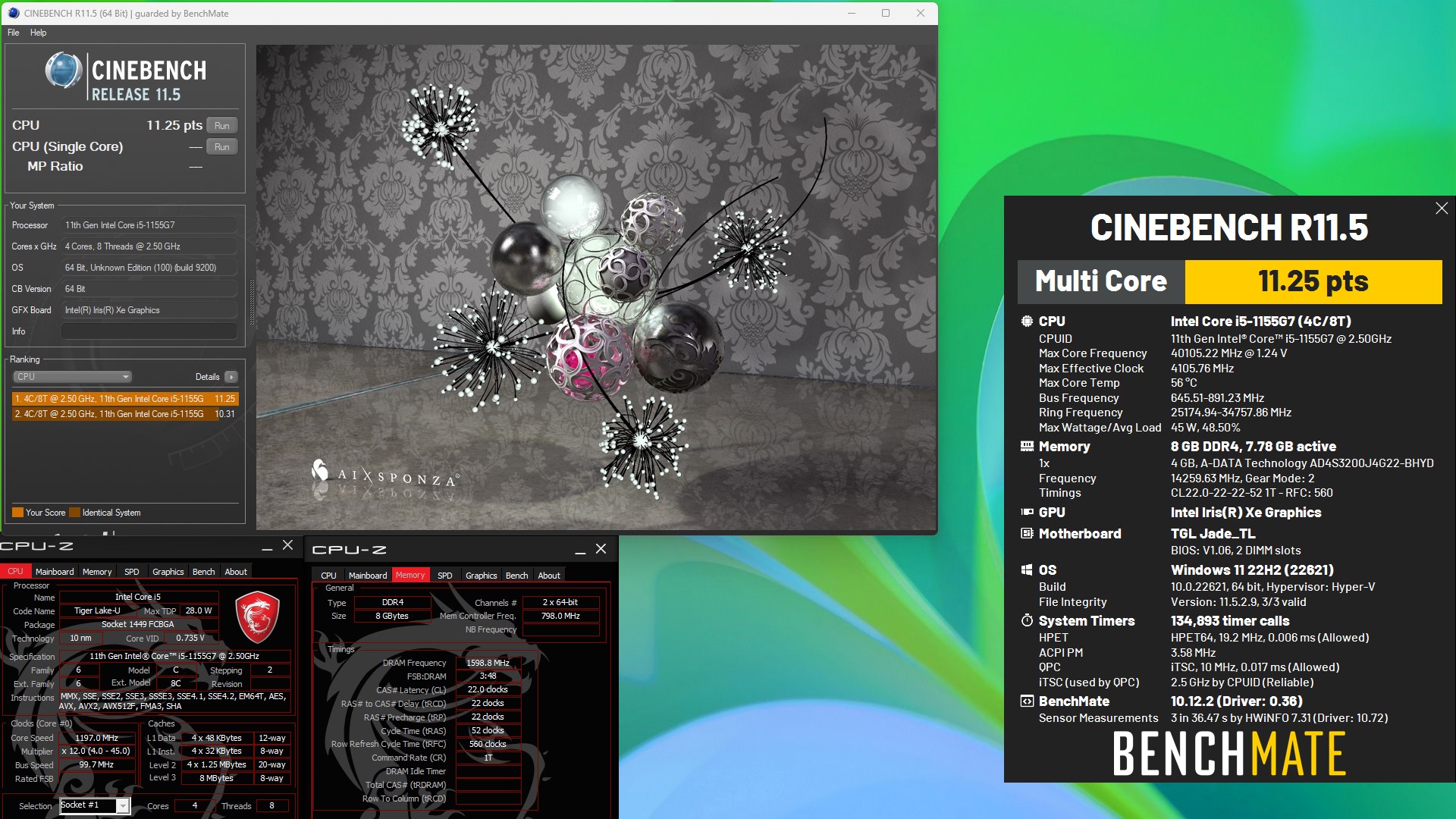
Task: Click the BenchMate version icon
Action: (1027, 701)
